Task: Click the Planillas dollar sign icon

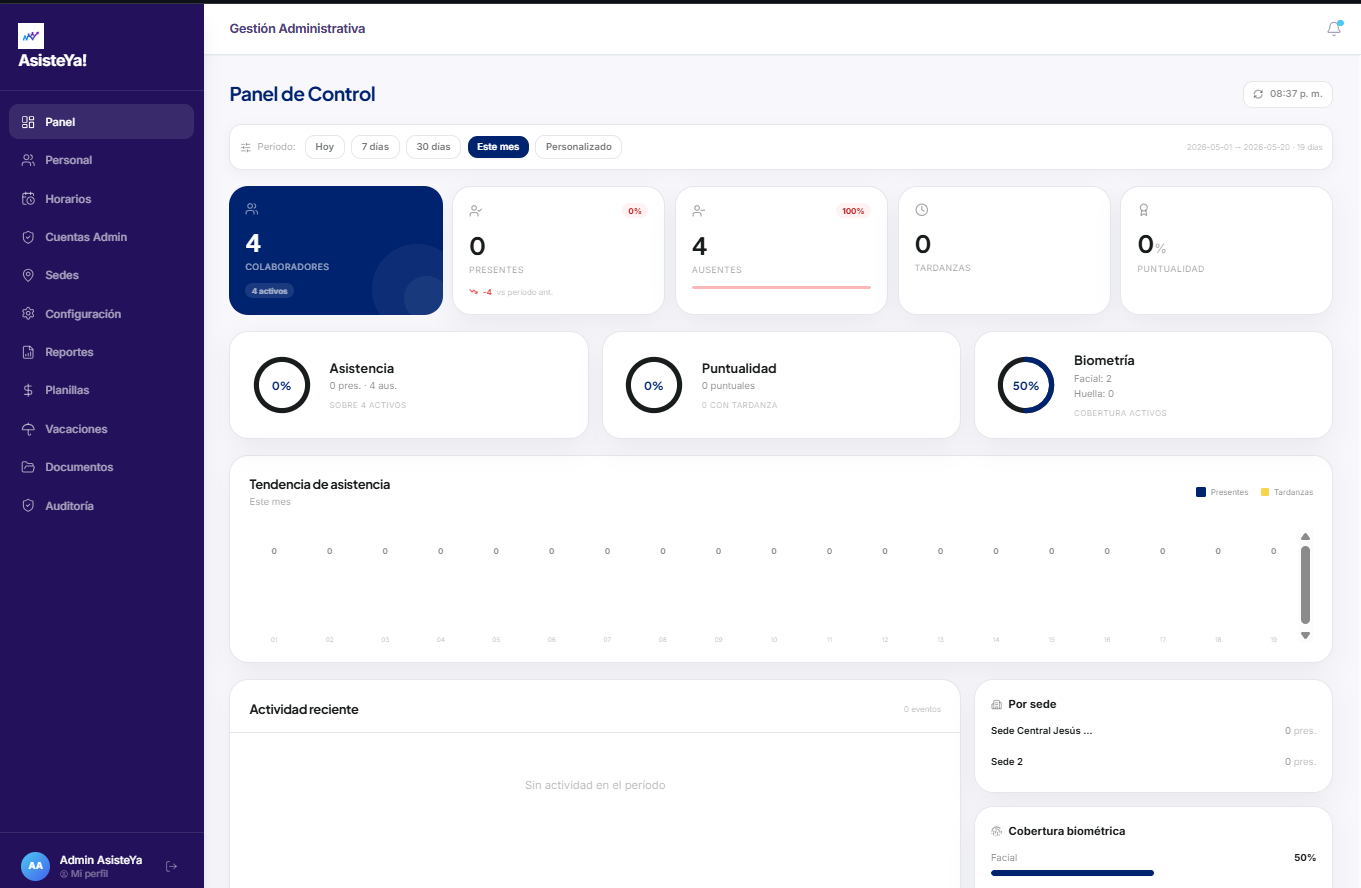Action: pyautogui.click(x=28, y=390)
